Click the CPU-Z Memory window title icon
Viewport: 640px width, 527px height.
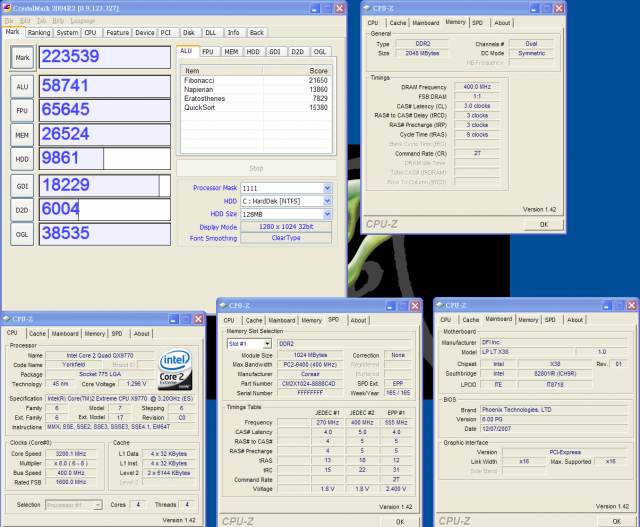click(x=367, y=8)
